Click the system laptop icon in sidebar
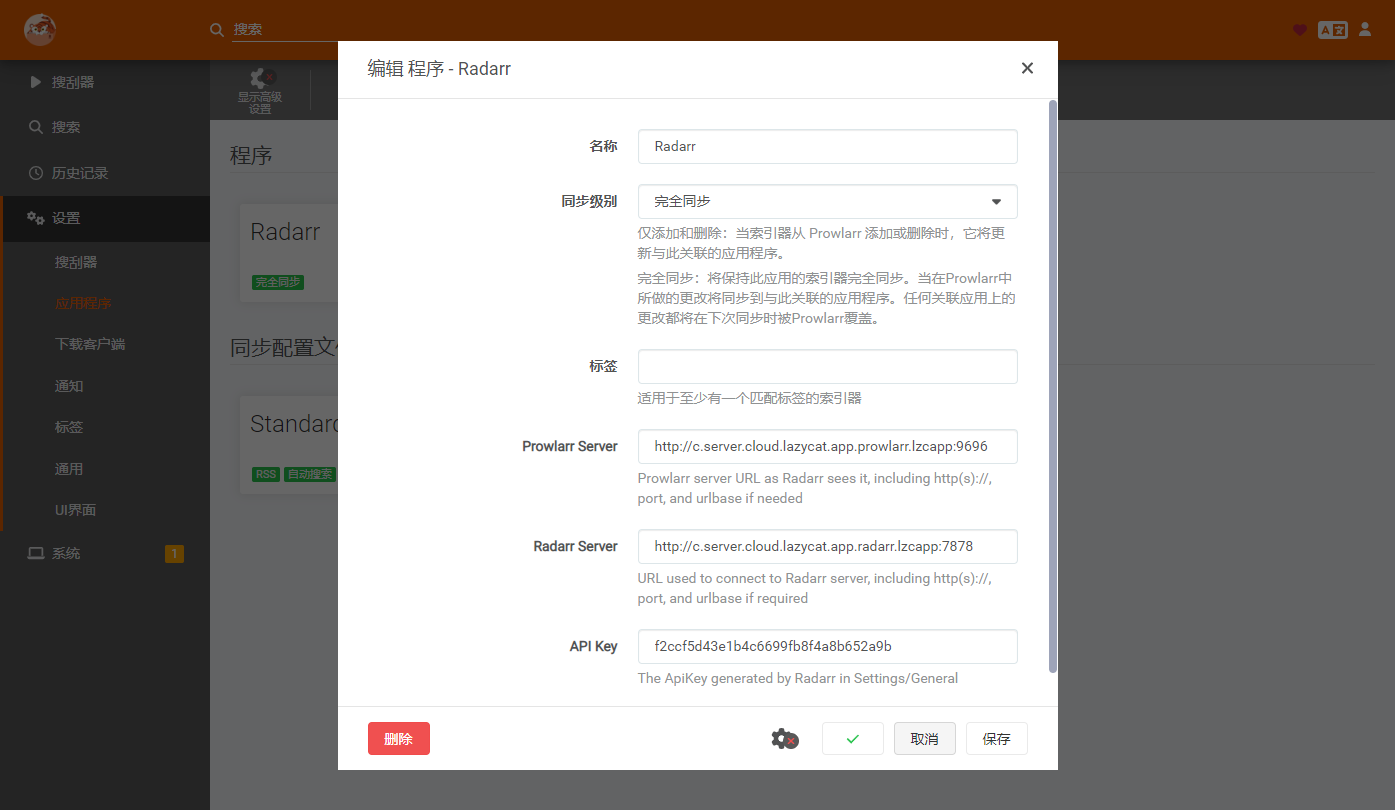The width and height of the screenshot is (1395, 810). 36,553
